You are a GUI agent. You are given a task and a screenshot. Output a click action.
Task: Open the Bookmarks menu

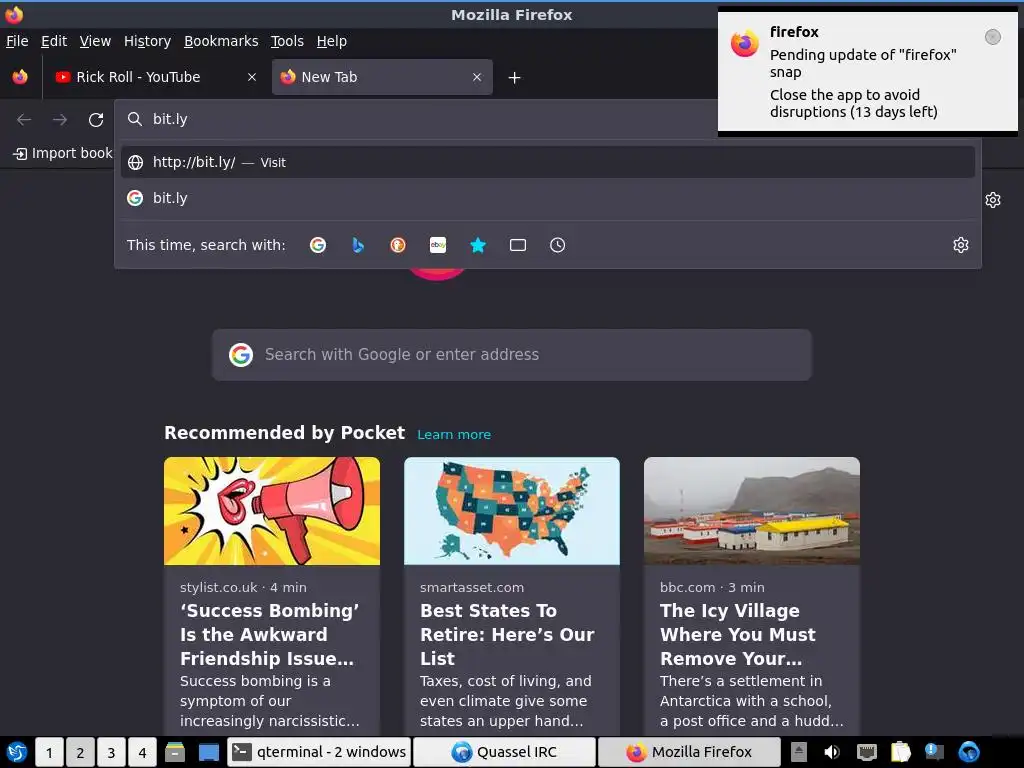tap(221, 41)
